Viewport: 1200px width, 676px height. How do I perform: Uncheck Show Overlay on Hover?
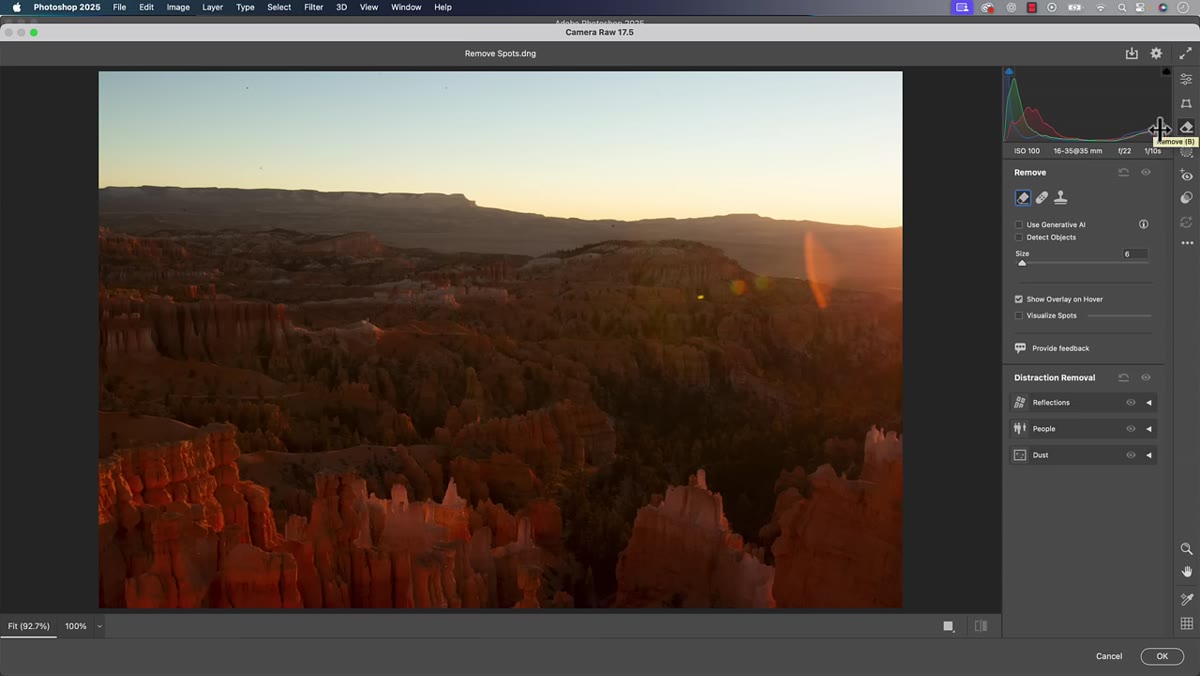(x=1019, y=299)
